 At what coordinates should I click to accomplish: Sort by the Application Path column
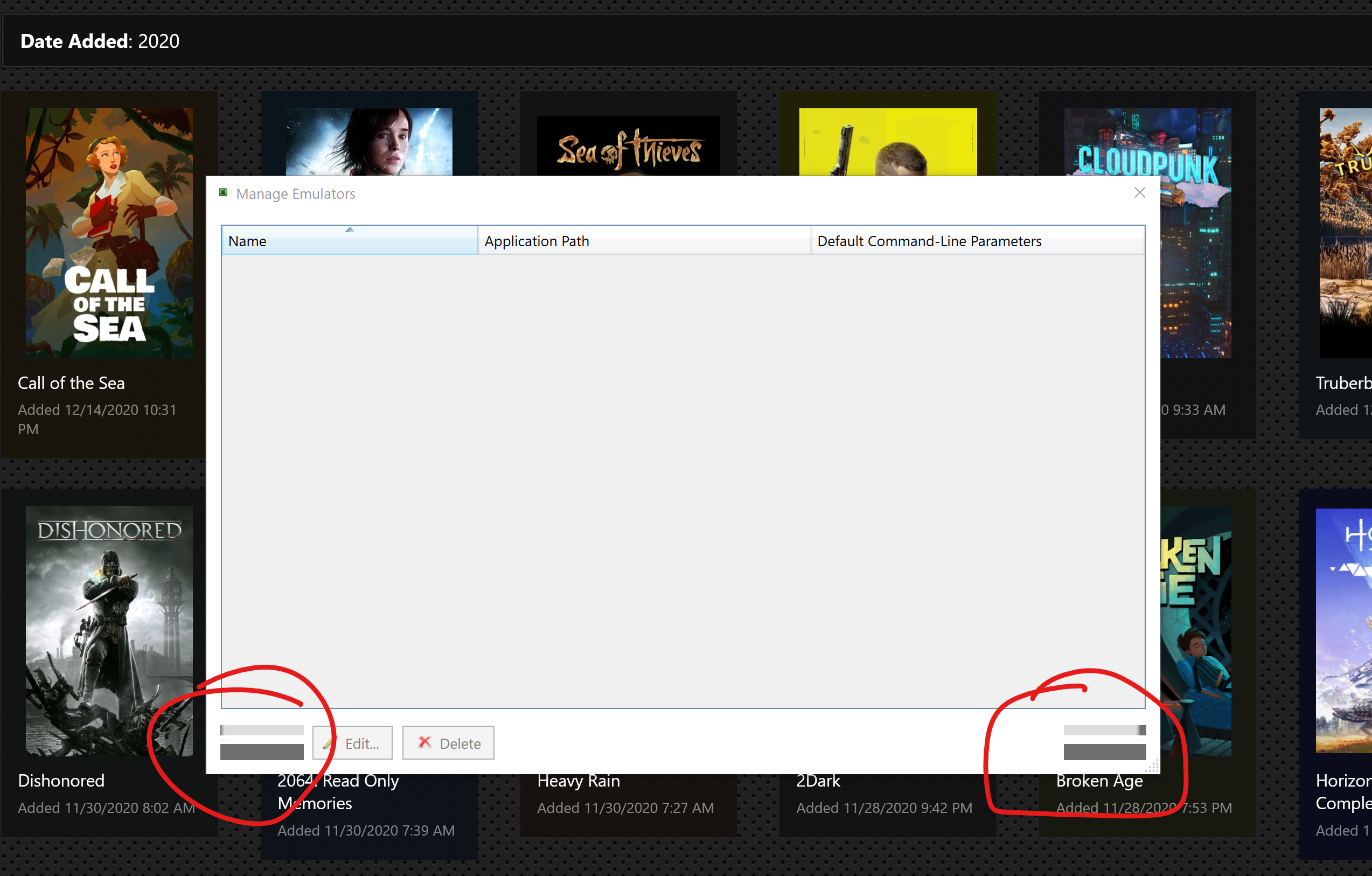click(x=644, y=240)
